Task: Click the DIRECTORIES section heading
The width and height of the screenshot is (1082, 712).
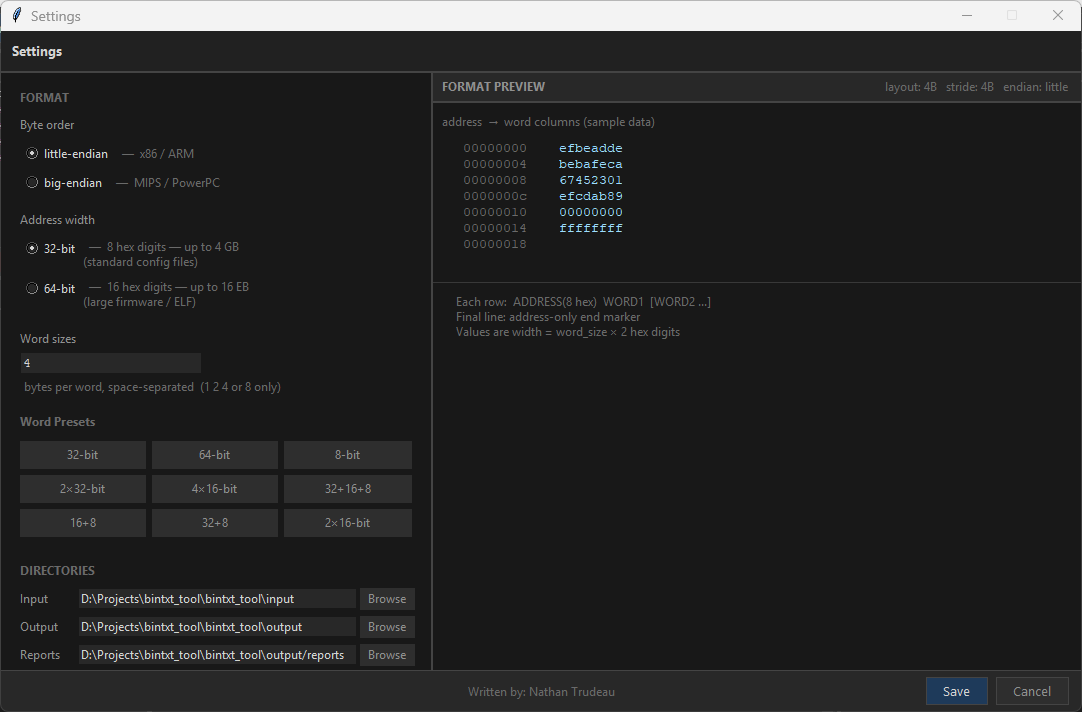Action: (x=57, y=571)
